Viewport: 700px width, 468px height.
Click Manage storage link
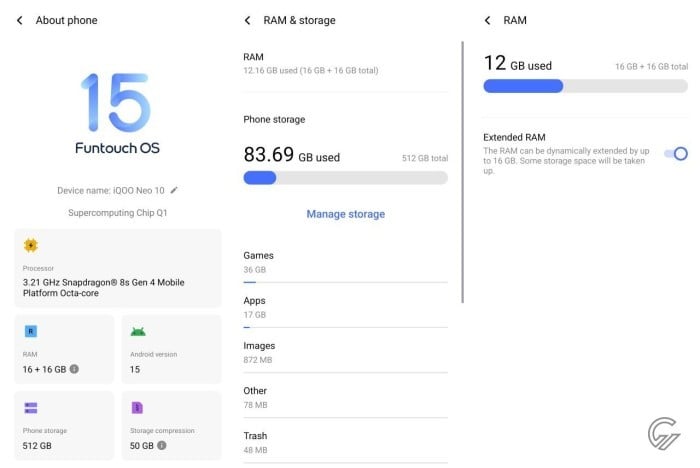[x=346, y=214]
